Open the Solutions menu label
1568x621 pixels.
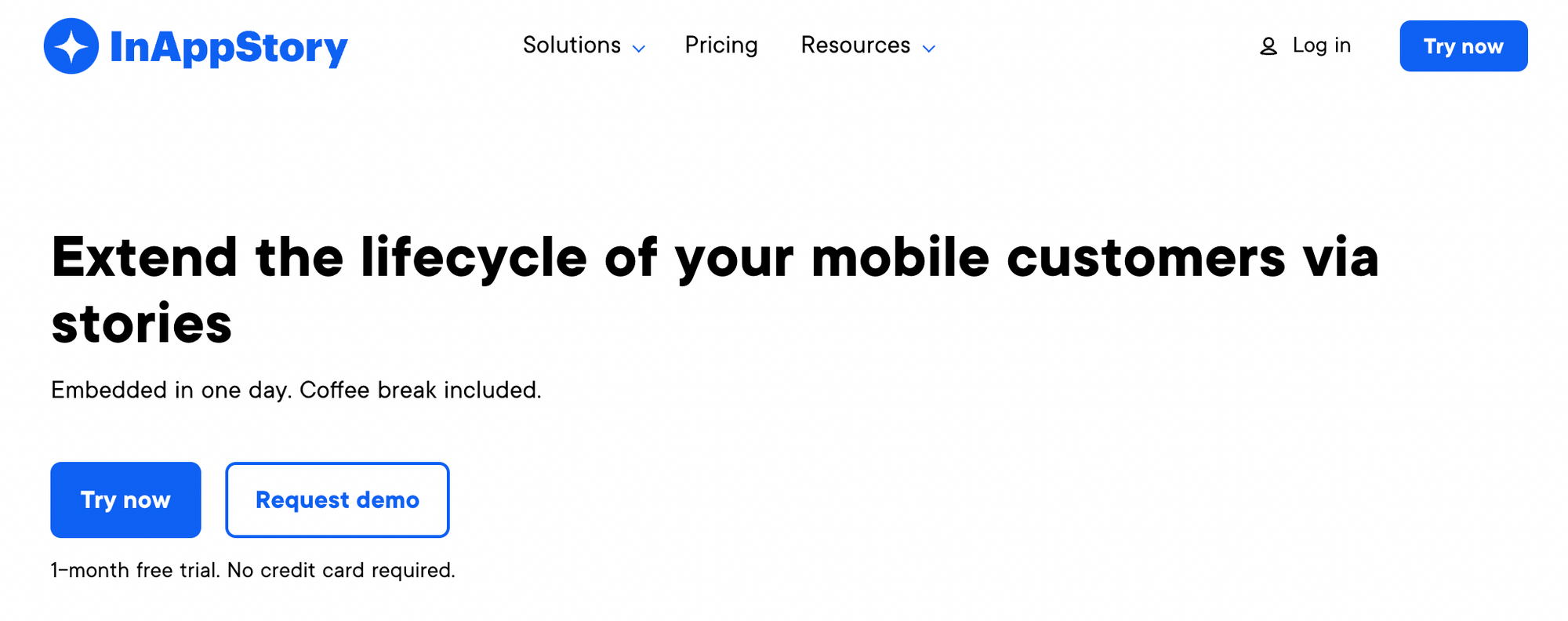pos(572,45)
